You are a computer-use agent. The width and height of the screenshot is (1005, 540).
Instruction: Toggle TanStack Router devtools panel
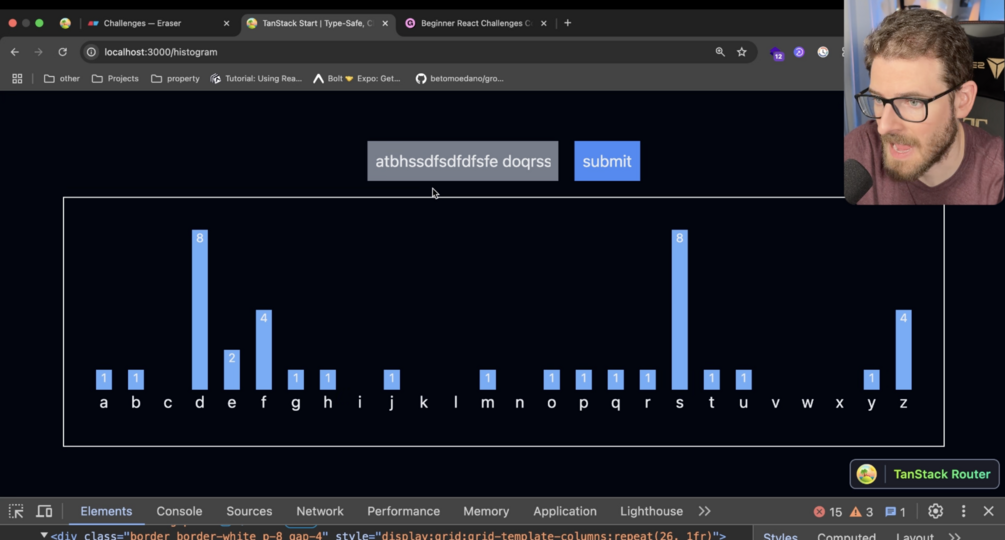tap(924, 474)
